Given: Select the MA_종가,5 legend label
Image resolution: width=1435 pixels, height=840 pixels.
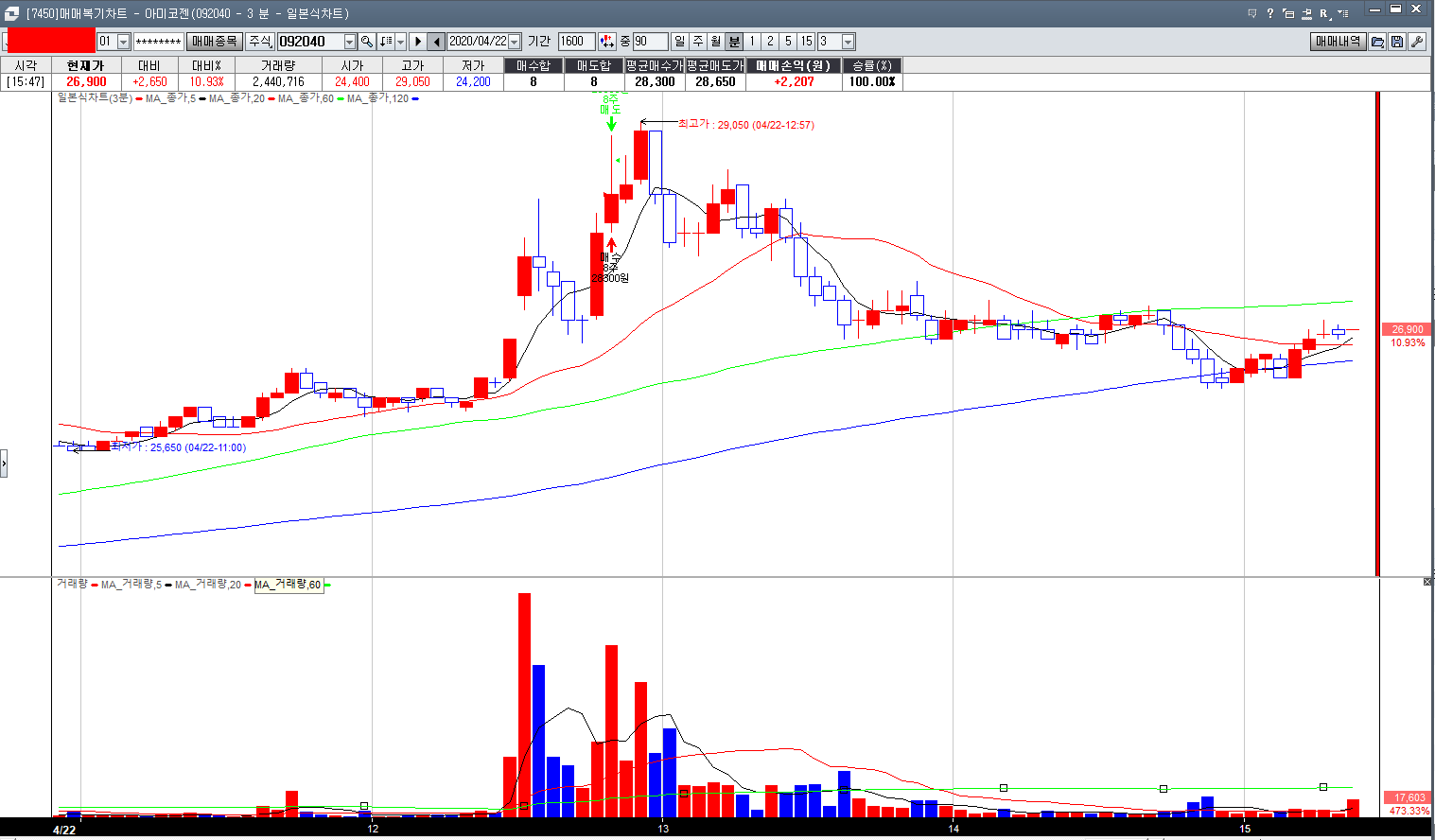Looking at the screenshot, I should pyautogui.click(x=170, y=98).
